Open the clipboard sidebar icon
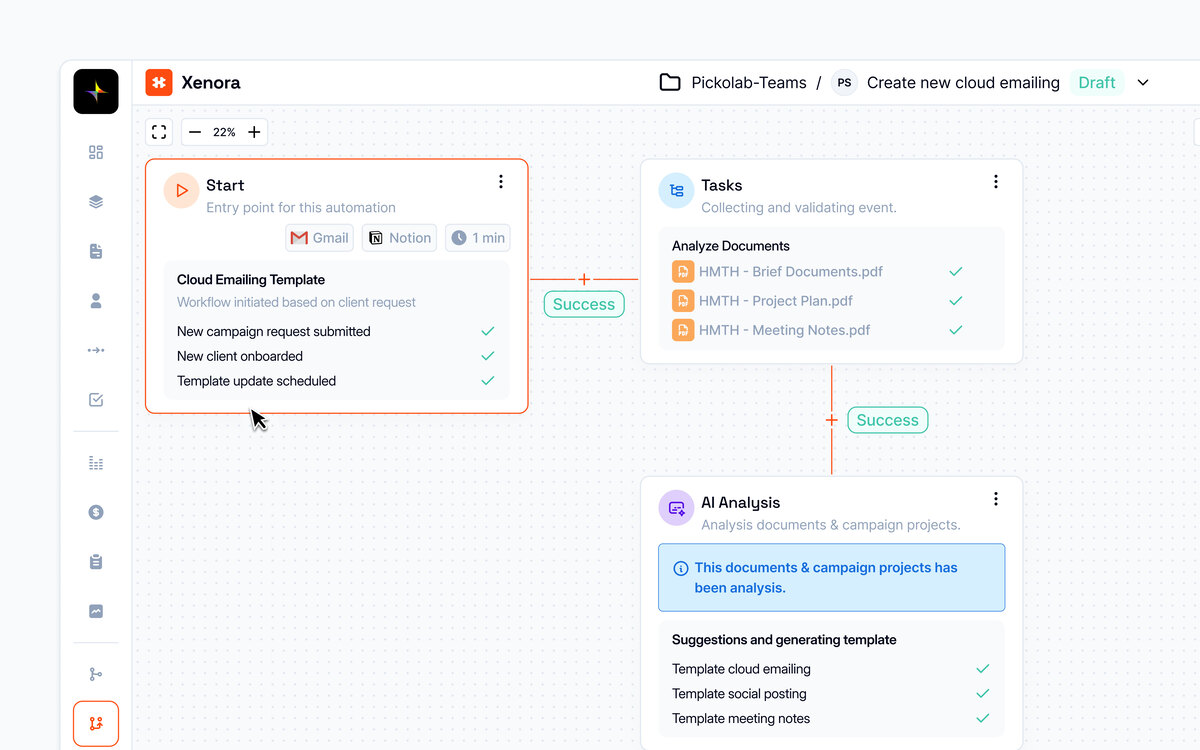This screenshot has height=750, width=1200. pos(96,562)
